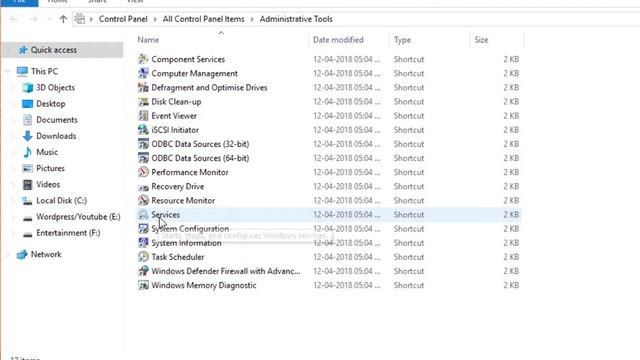Select the iSCSI Initiator icon
The height and width of the screenshot is (360, 640).
[x=143, y=130]
